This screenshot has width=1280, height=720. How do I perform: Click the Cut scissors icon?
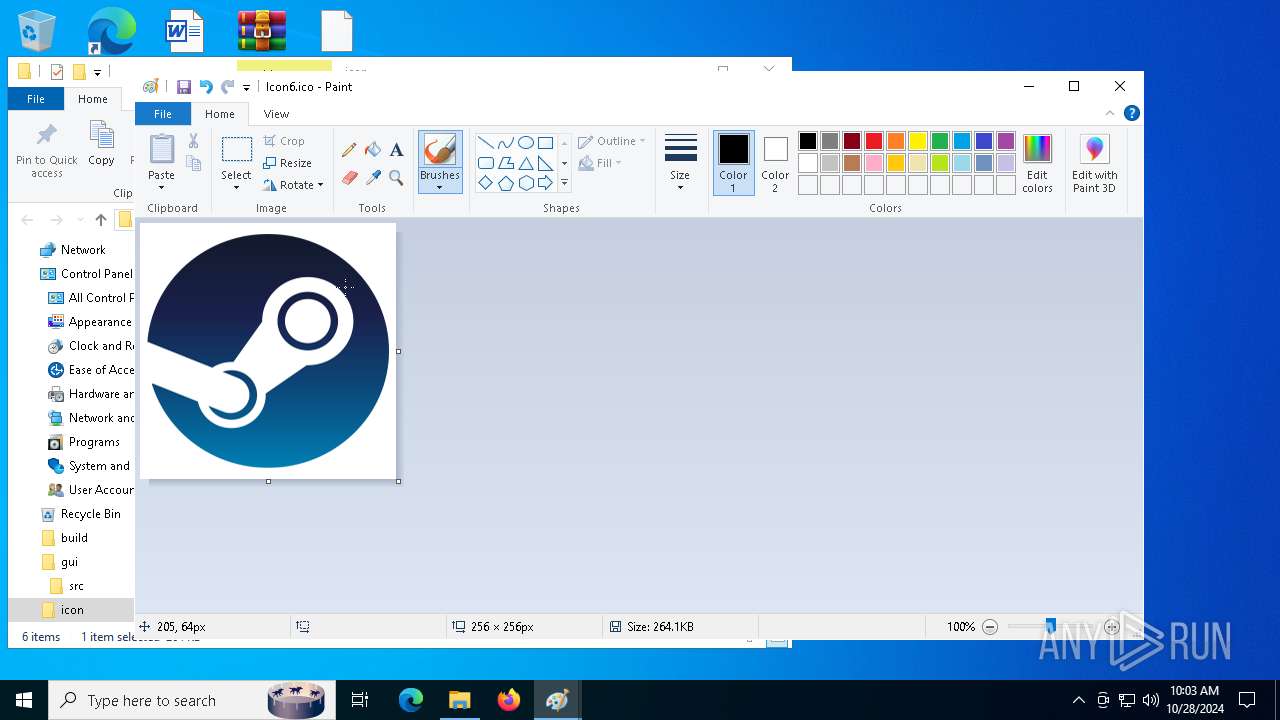[x=194, y=141]
